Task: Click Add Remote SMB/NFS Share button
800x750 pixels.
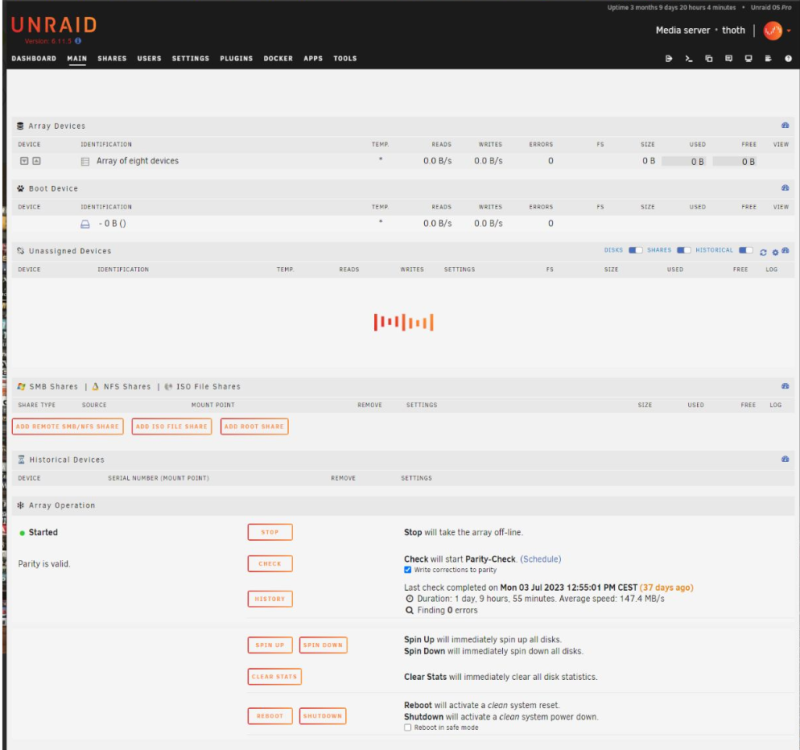Action: point(67,427)
